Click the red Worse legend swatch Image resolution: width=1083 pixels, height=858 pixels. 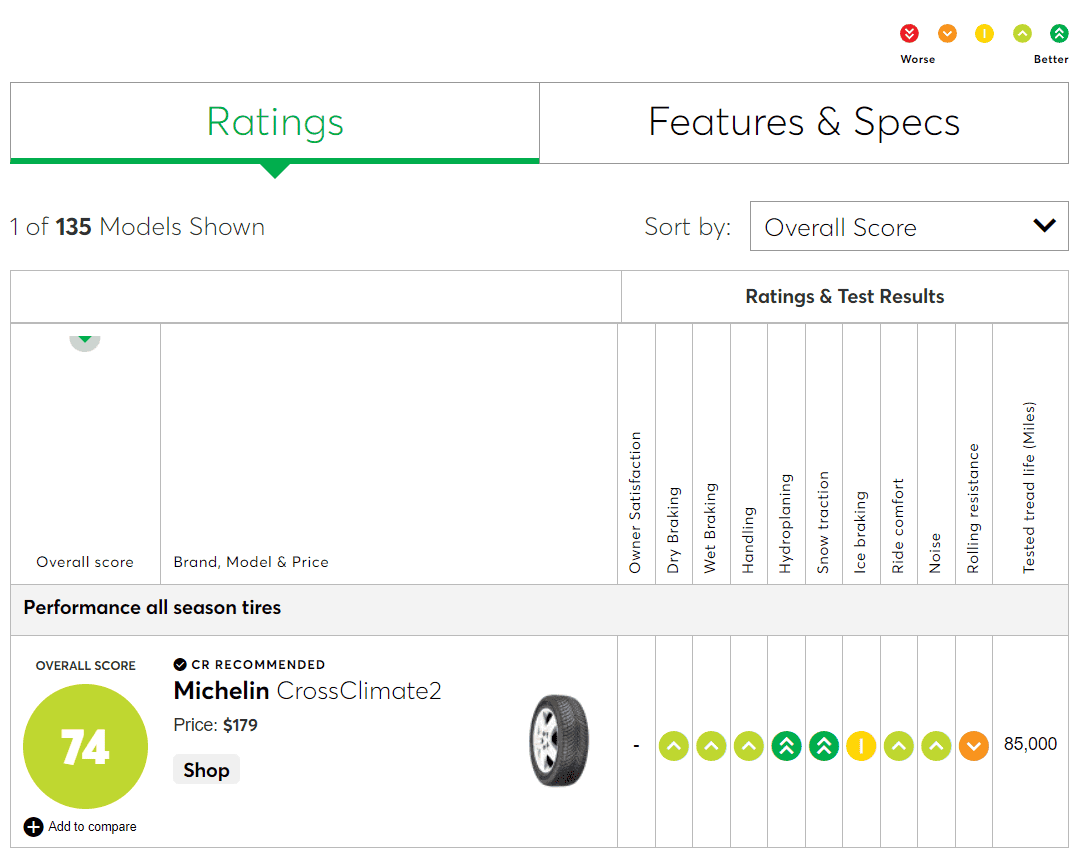coord(909,34)
